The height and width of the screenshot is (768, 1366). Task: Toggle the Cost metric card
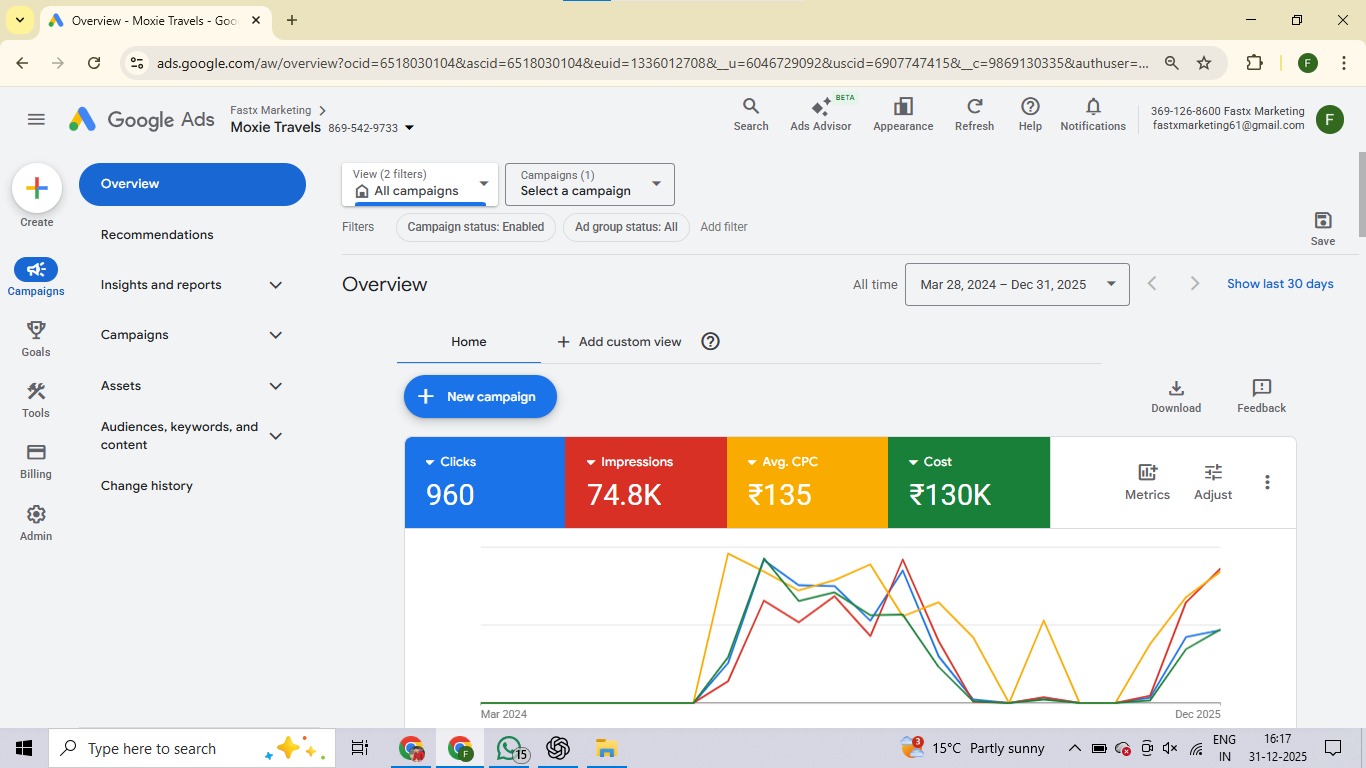[x=968, y=481]
